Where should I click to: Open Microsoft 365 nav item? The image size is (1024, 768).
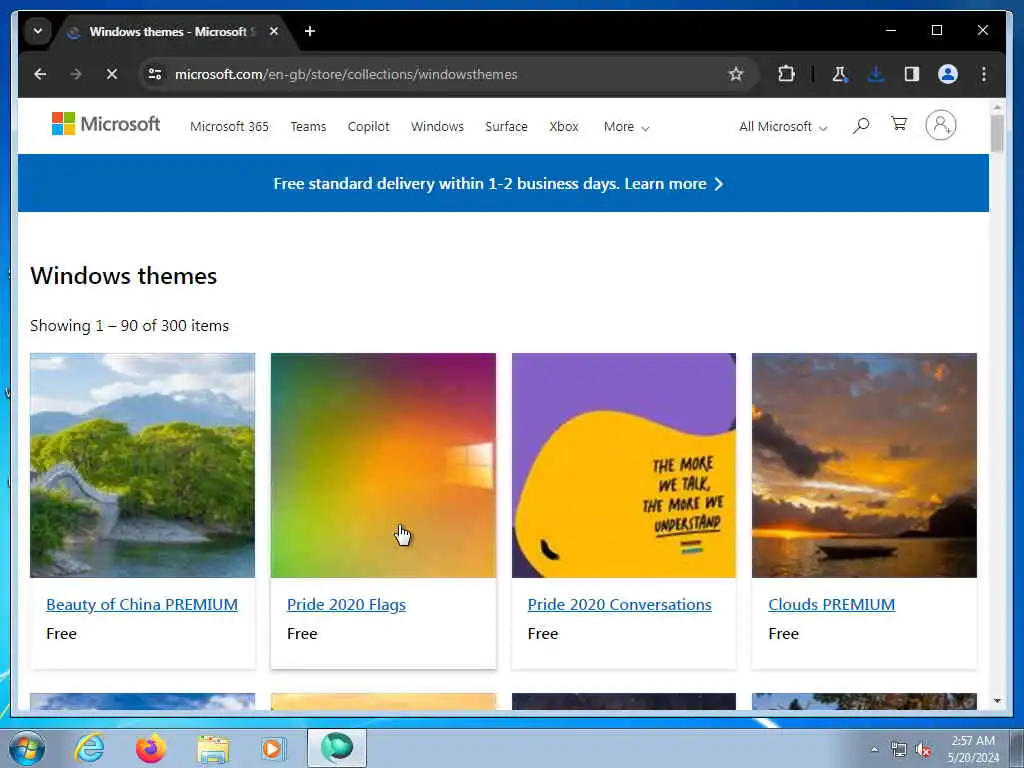tap(229, 127)
